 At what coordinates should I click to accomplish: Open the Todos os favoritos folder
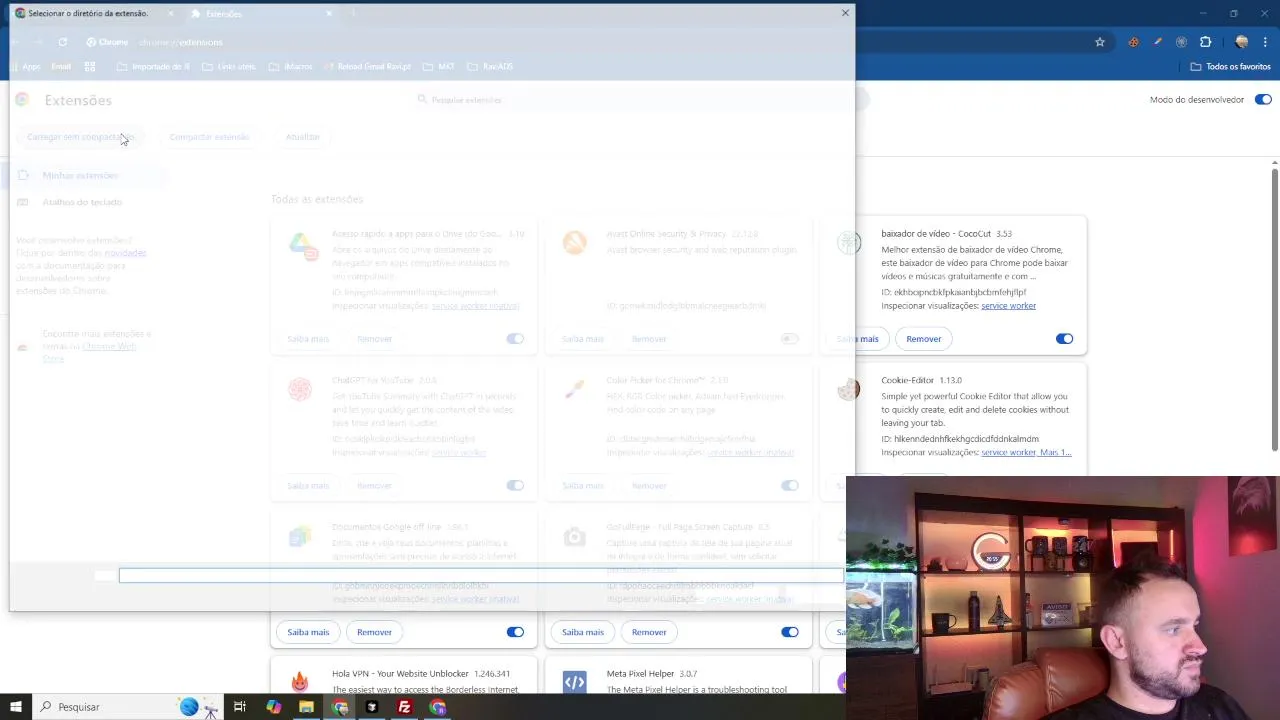pos(1230,66)
